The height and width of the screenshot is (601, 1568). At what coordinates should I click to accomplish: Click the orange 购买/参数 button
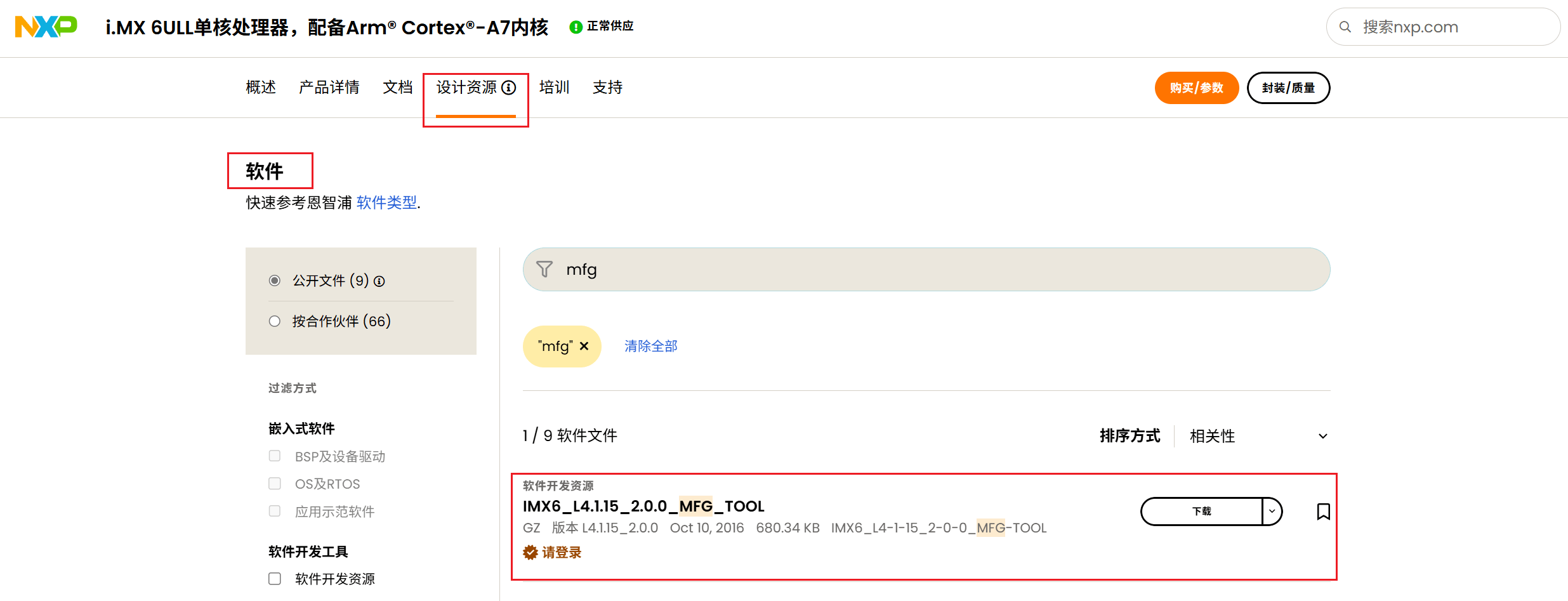tap(1196, 88)
